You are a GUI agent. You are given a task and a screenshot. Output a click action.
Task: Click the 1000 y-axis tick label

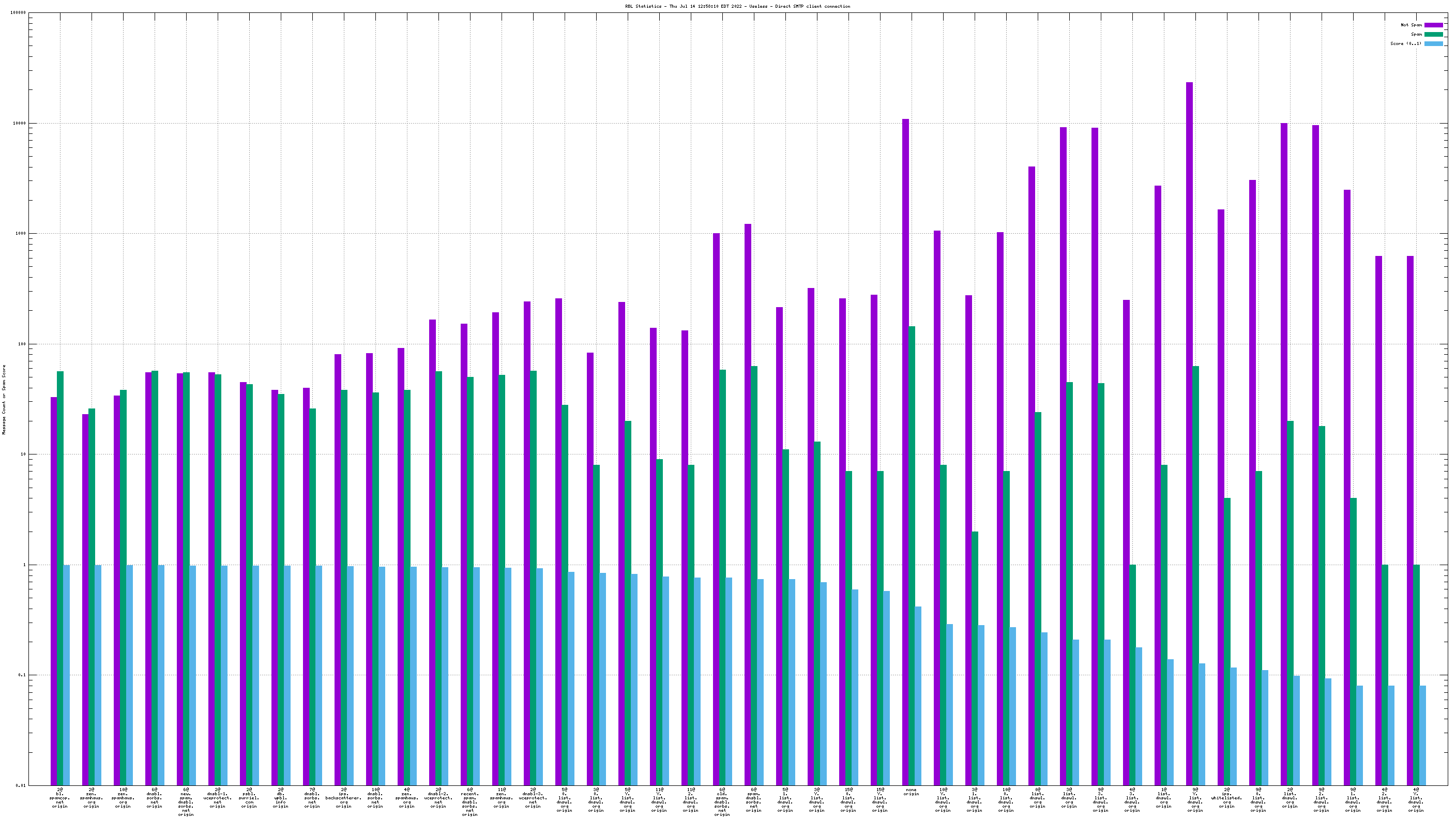(x=20, y=233)
